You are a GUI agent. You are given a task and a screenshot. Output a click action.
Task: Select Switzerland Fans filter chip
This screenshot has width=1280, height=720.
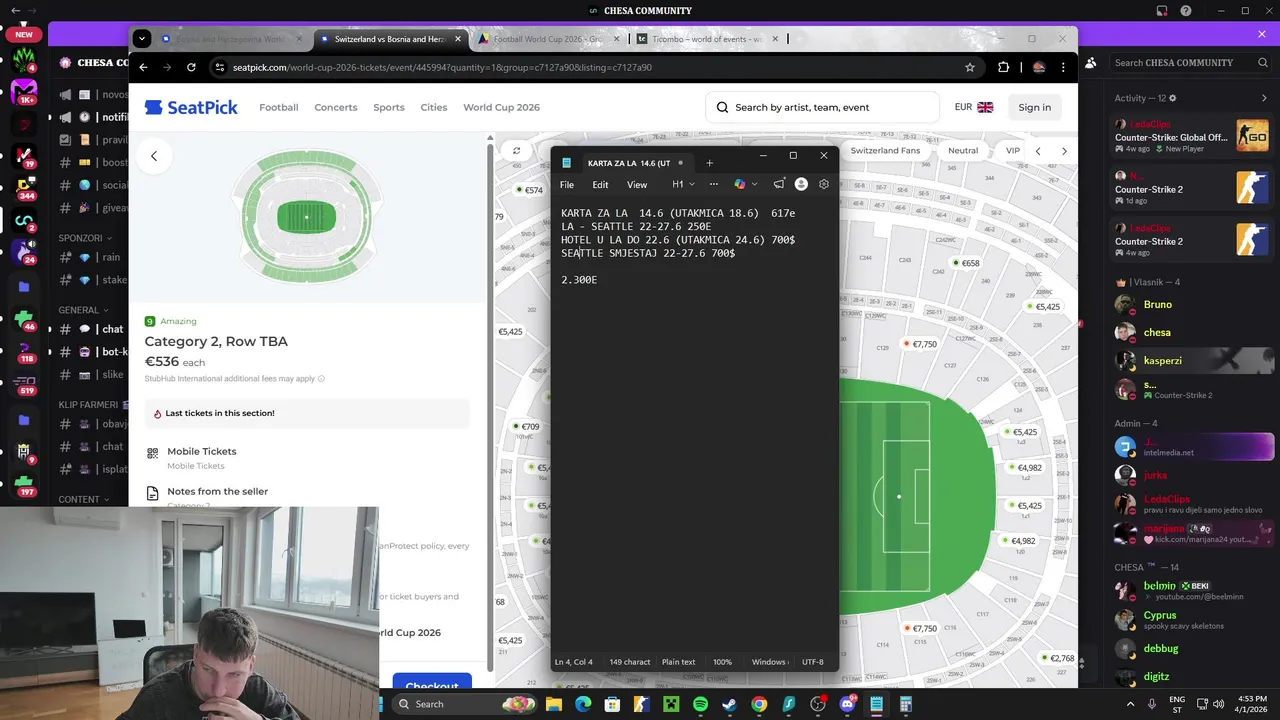coord(885,151)
